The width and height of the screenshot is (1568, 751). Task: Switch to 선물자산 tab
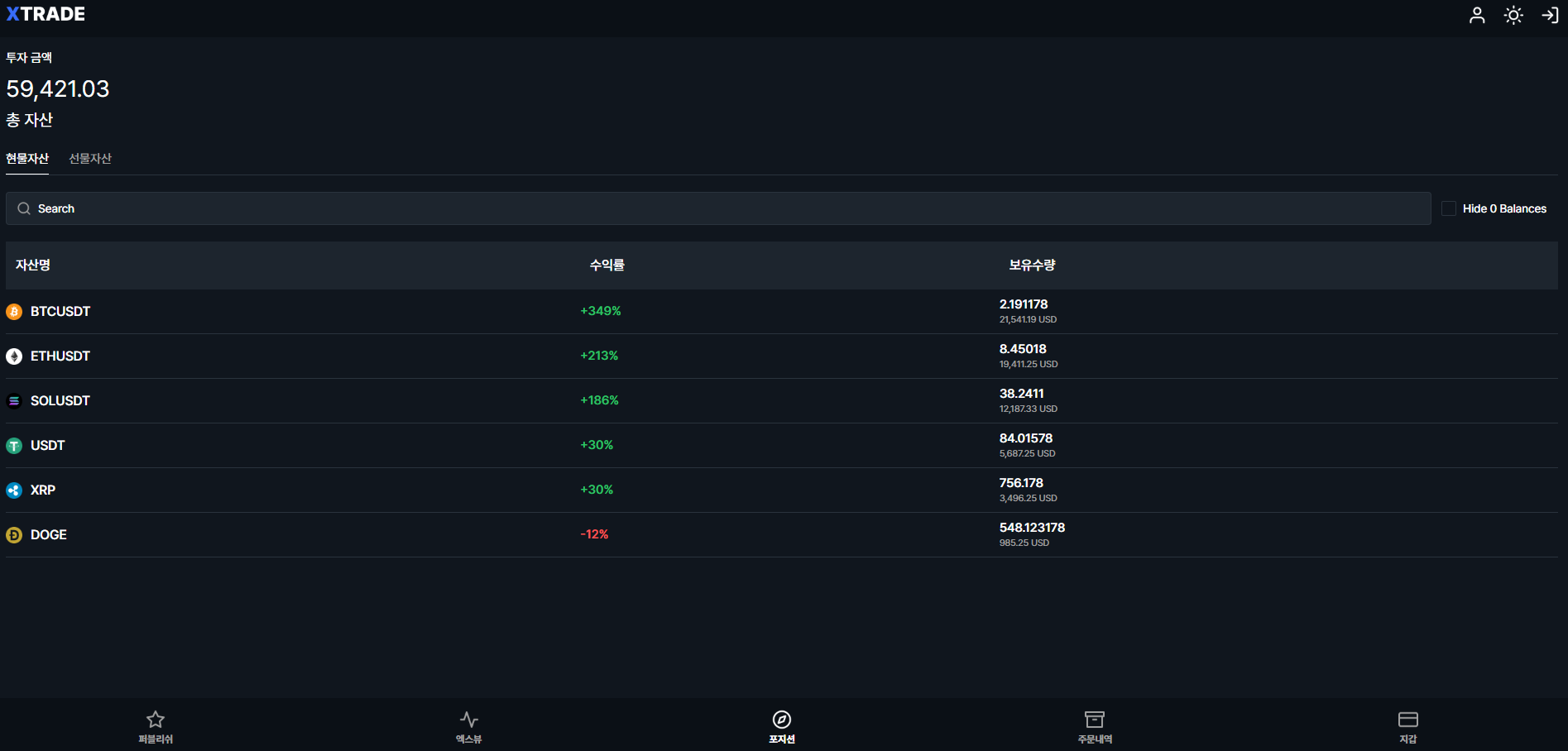(90, 158)
